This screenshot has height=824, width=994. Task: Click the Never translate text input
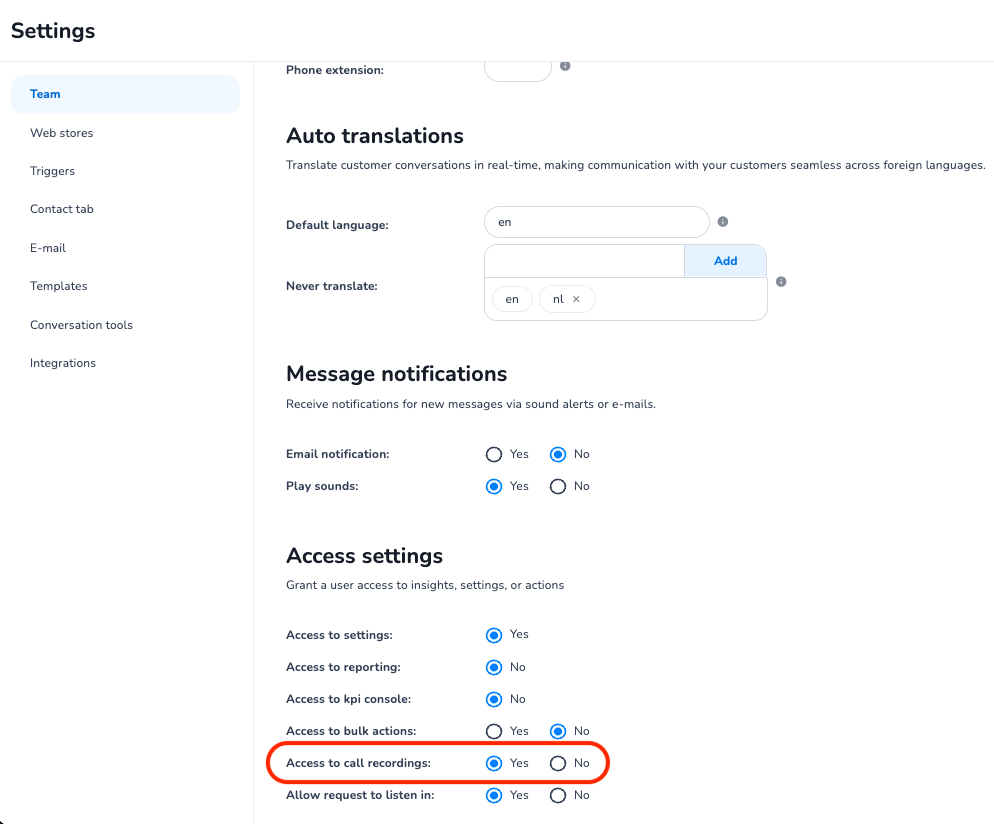[584, 261]
